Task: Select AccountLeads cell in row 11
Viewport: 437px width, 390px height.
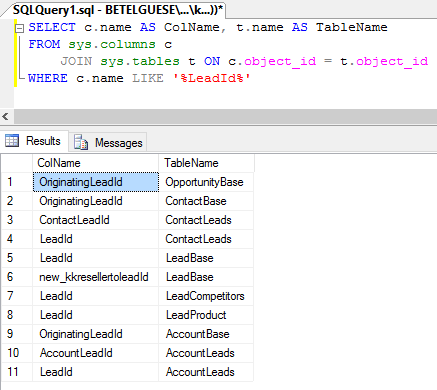Action: pos(206,372)
